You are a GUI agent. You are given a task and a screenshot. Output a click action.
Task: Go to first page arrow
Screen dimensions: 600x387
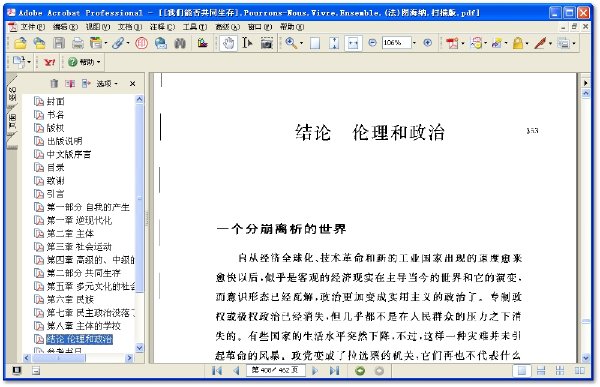click(217, 371)
